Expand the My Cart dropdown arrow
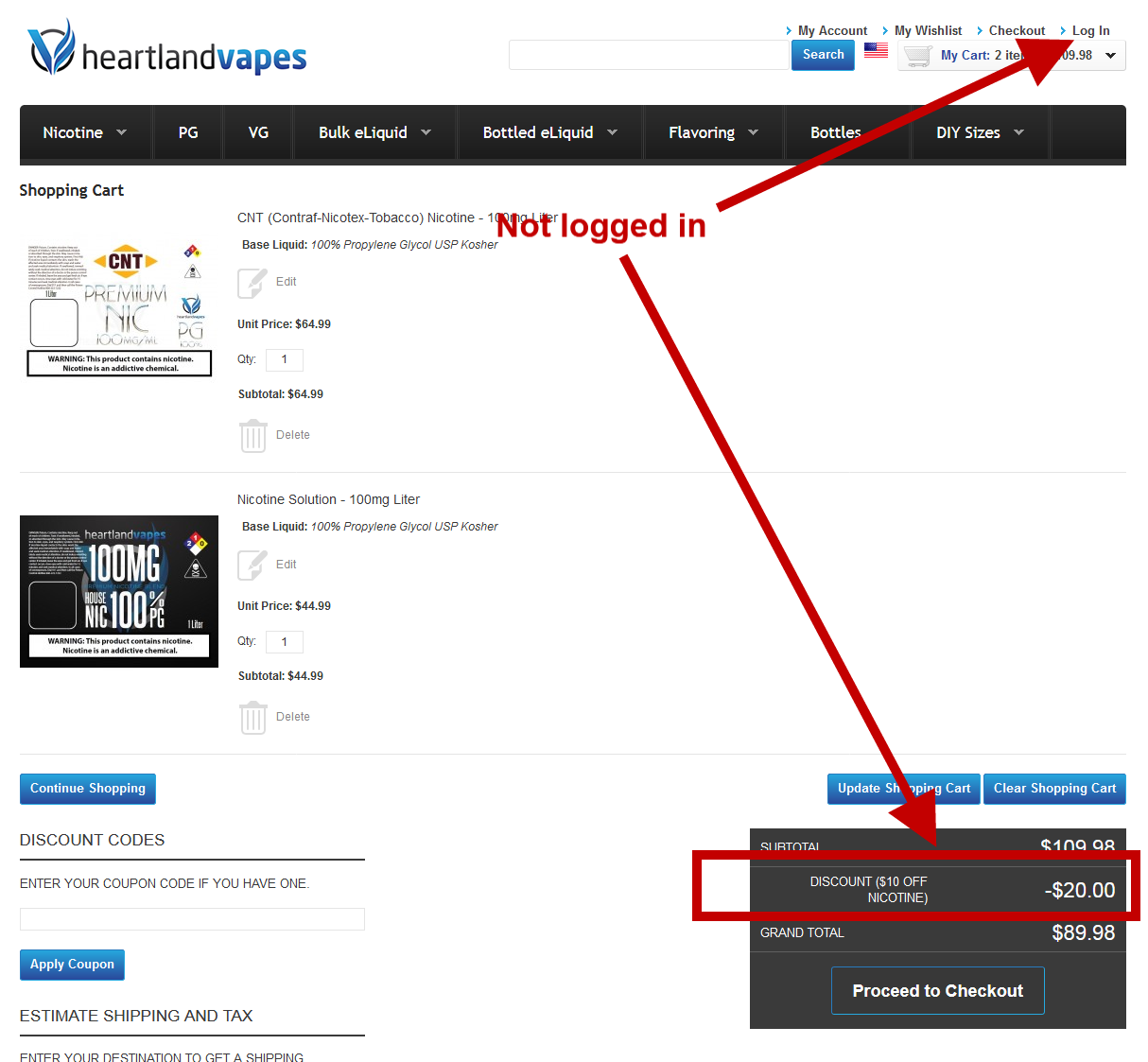Screen dimensions: 1148x1062 1110,56
